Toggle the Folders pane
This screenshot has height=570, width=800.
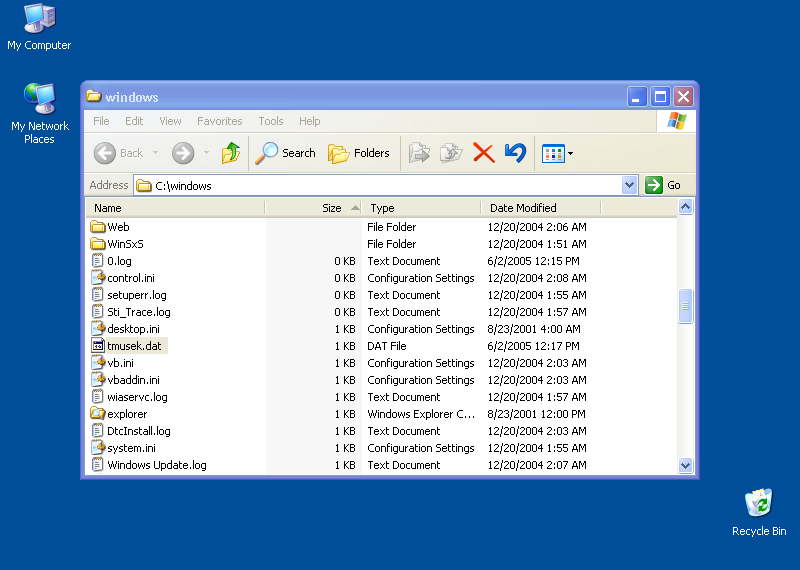[359, 153]
